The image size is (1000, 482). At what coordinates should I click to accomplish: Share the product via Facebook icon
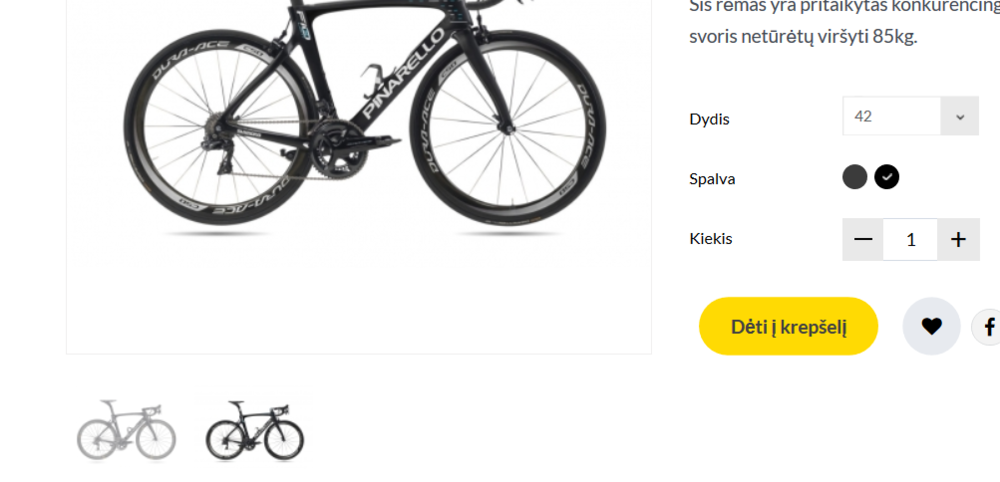click(988, 326)
